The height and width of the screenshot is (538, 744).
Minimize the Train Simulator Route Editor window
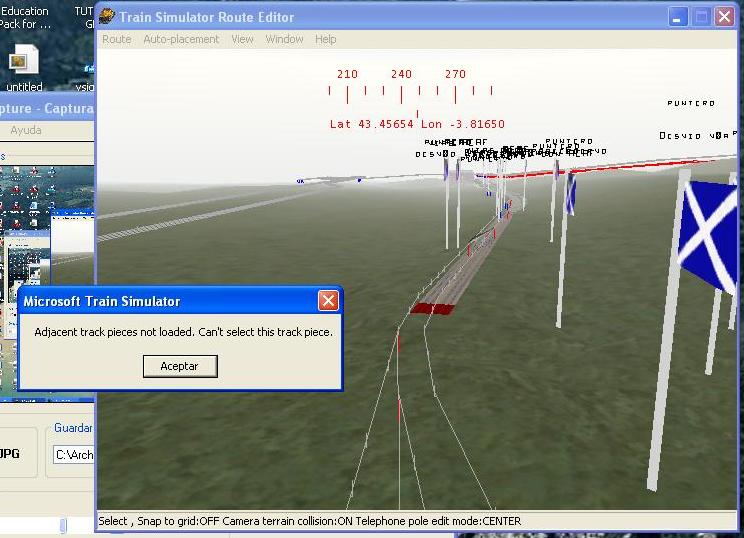pyautogui.click(x=678, y=17)
